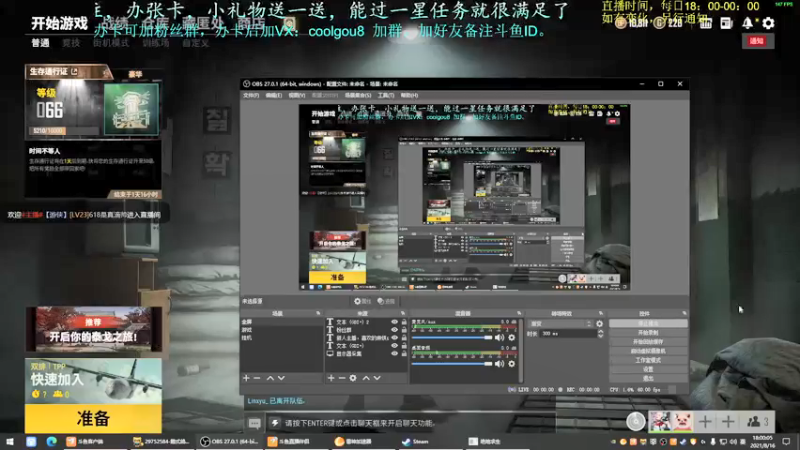Open the 工具(T) menu in OBS

click(x=386, y=95)
